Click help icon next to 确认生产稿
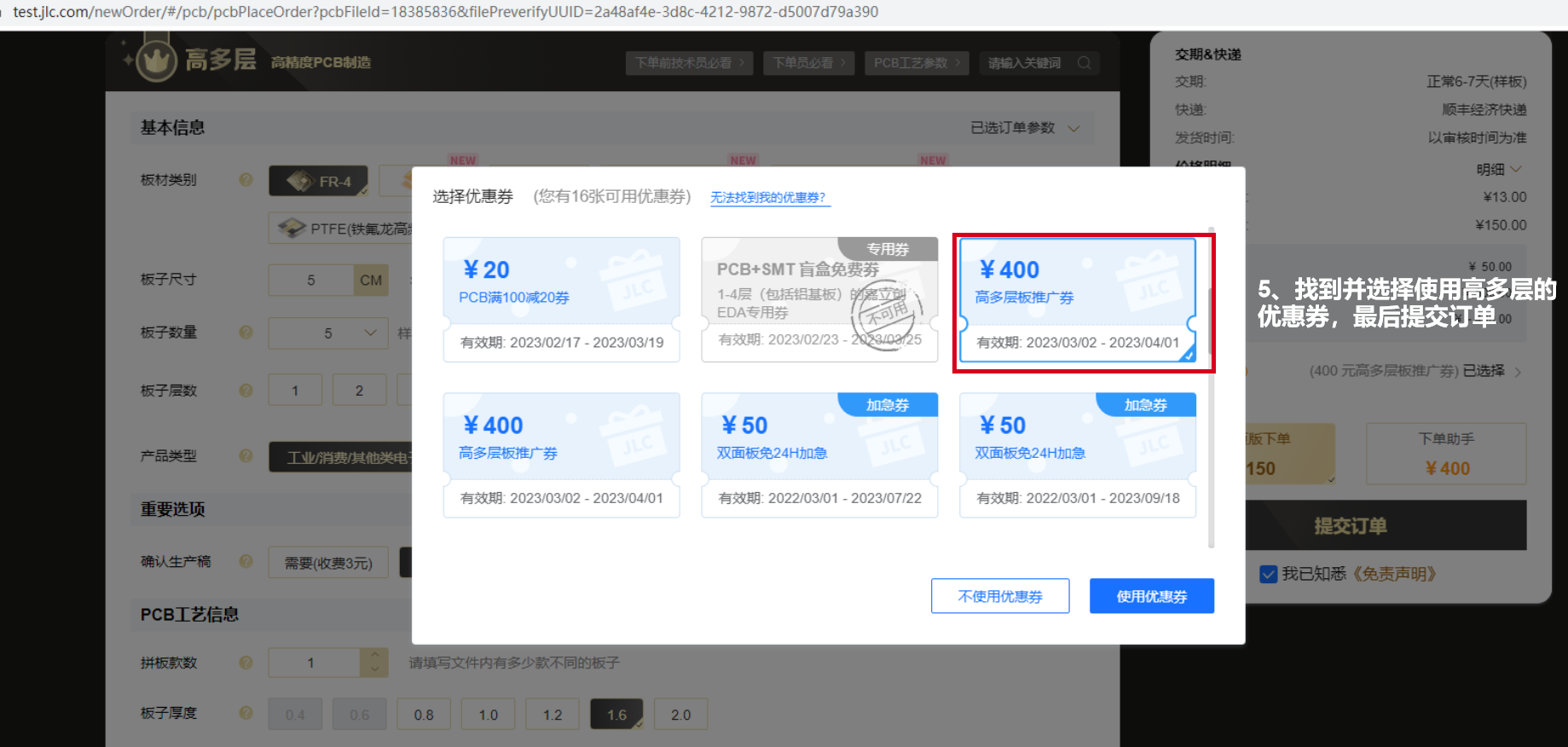The image size is (1568, 747). (x=246, y=562)
